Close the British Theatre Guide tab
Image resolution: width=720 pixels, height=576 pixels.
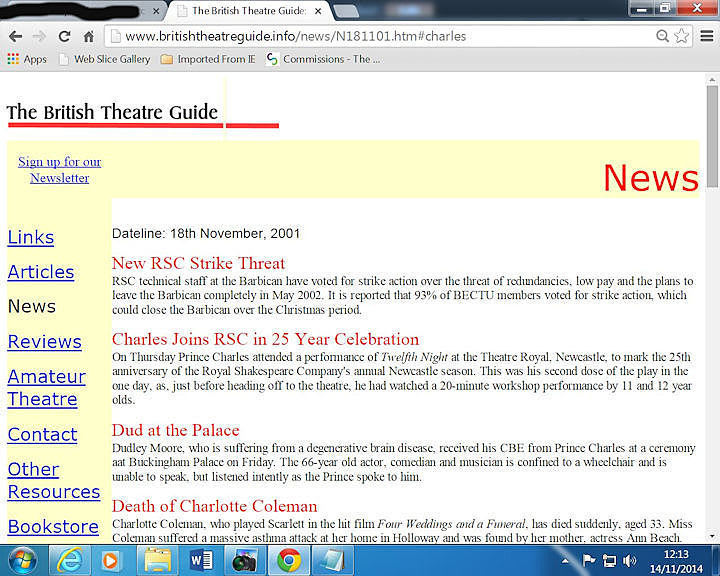[318, 11]
